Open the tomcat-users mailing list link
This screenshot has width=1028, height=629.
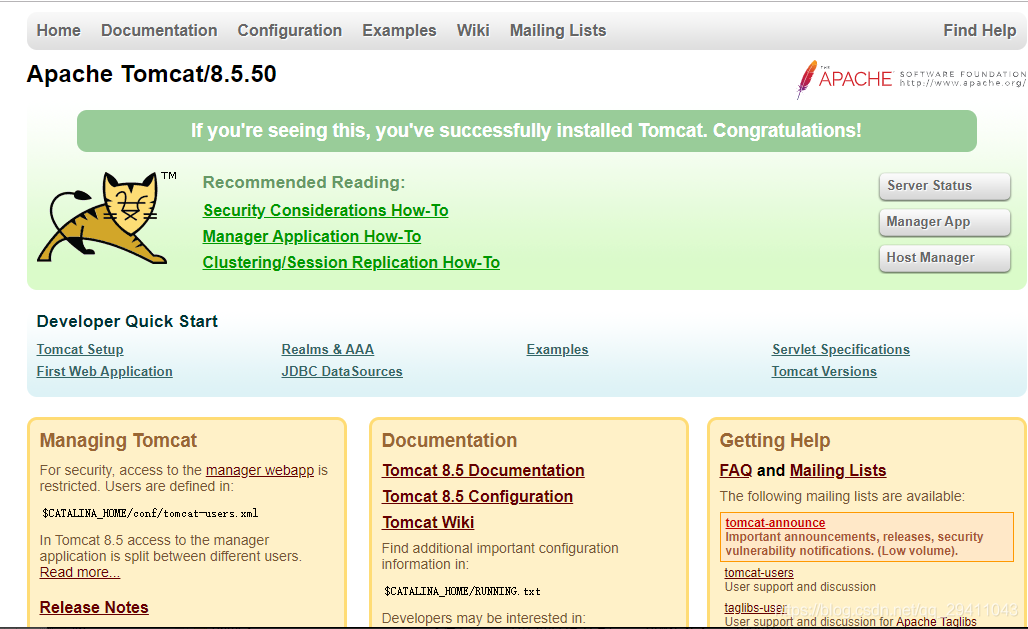pyautogui.click(x=759, y=573)
